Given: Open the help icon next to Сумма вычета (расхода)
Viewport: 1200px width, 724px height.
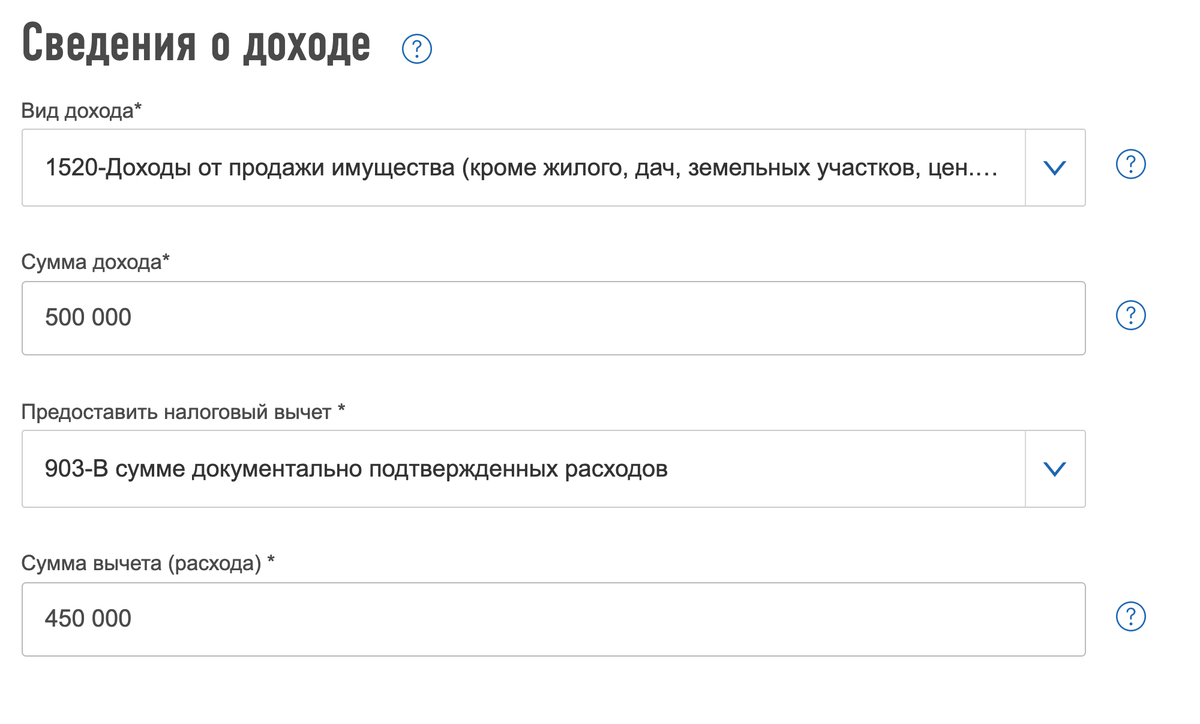Looking at the screenshot, I should pyautogui.click(x=1130, y=616).
